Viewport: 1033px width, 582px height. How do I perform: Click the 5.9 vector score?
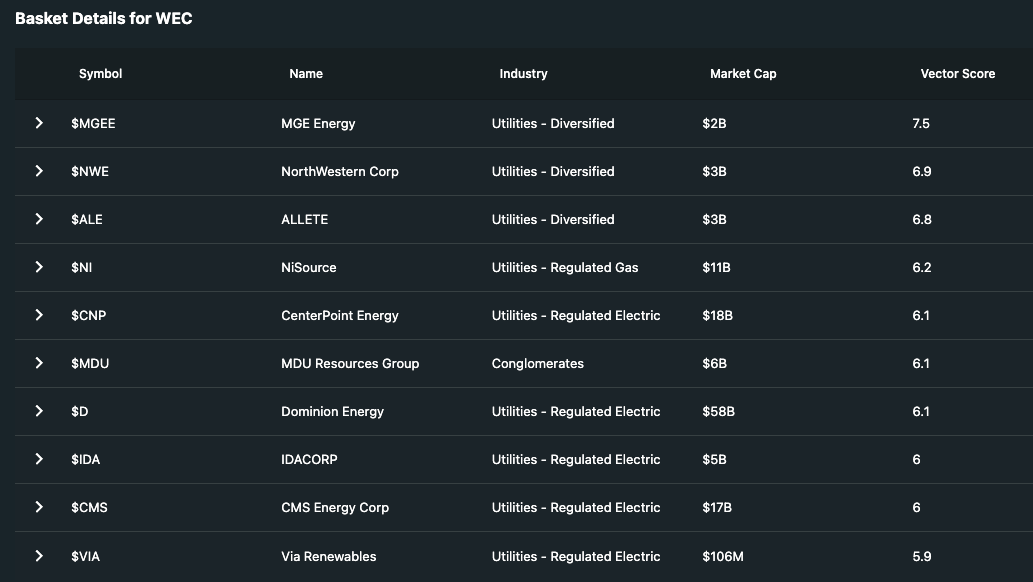[922, 556]
